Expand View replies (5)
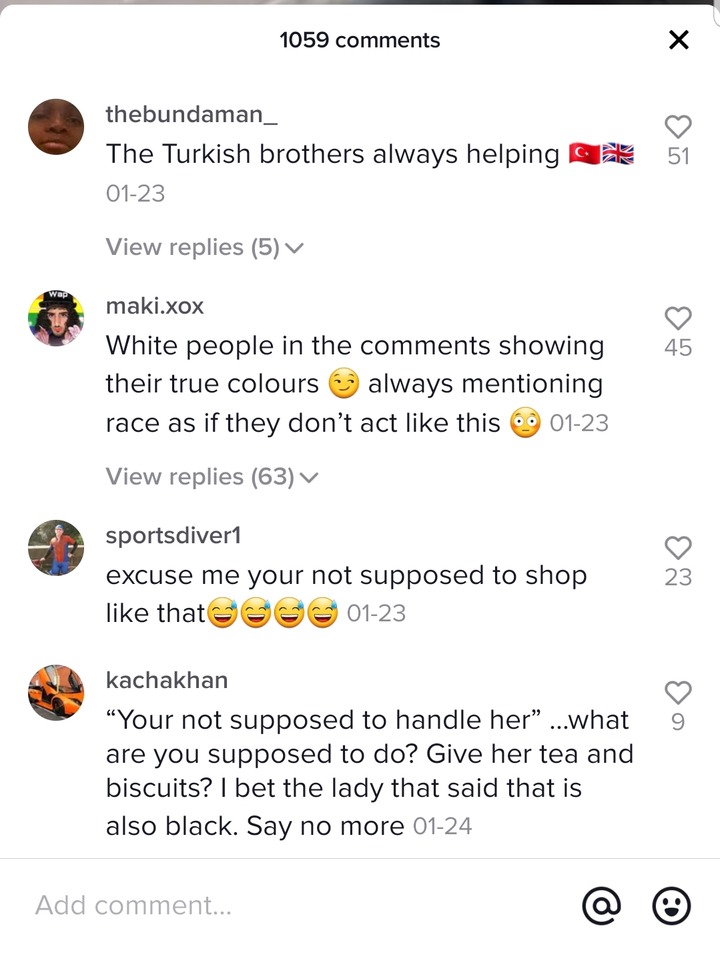The height and width of the screenshot is (953, 720). pyautogui.click(x=204, y=247)
